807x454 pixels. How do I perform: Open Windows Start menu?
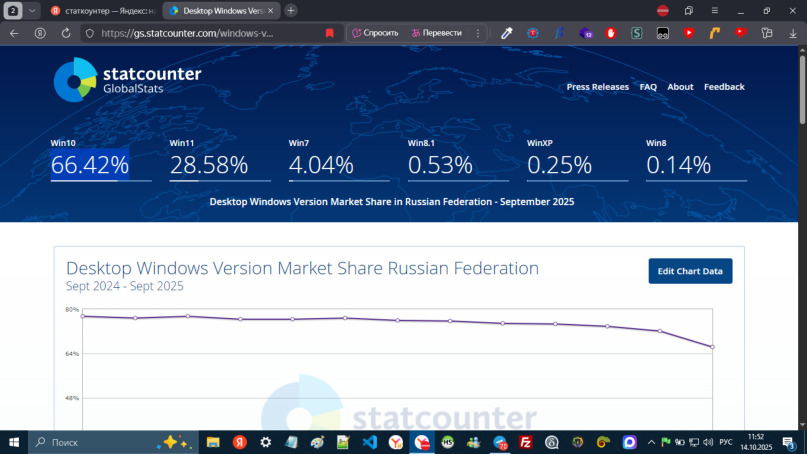point(14,442)
